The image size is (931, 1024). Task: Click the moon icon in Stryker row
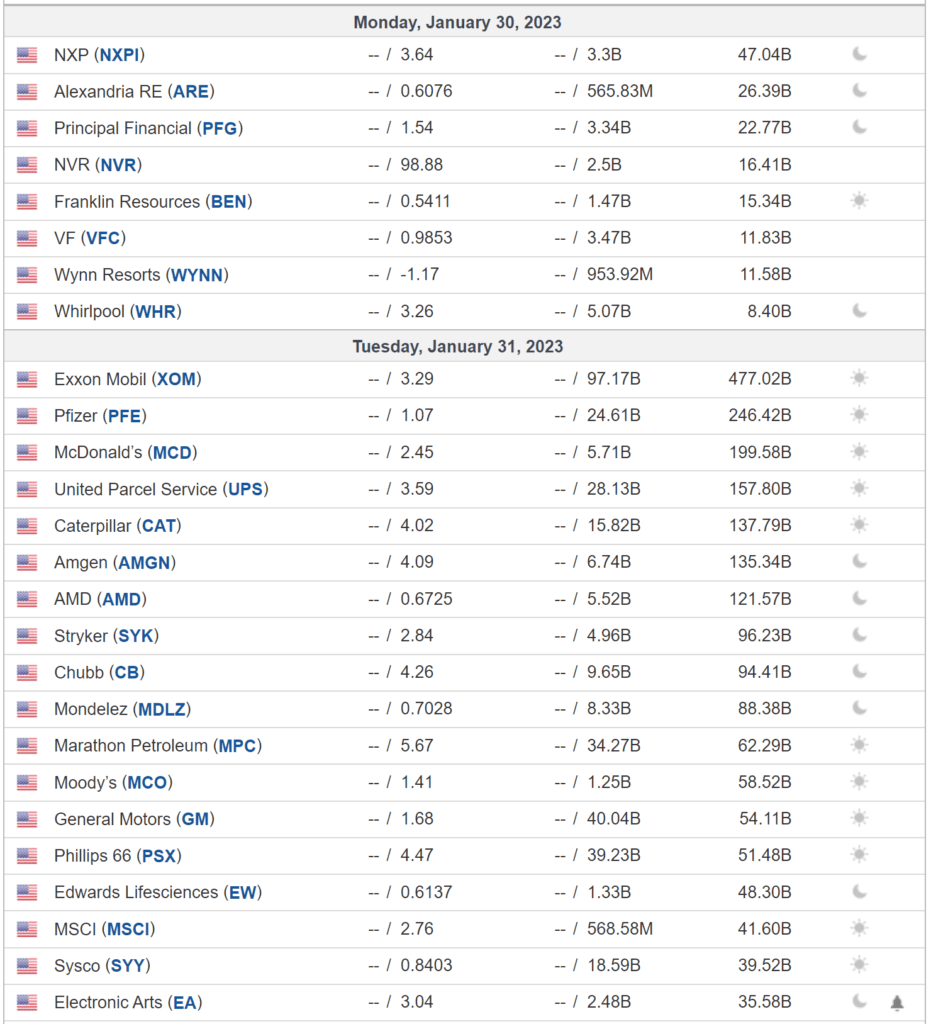860,635
